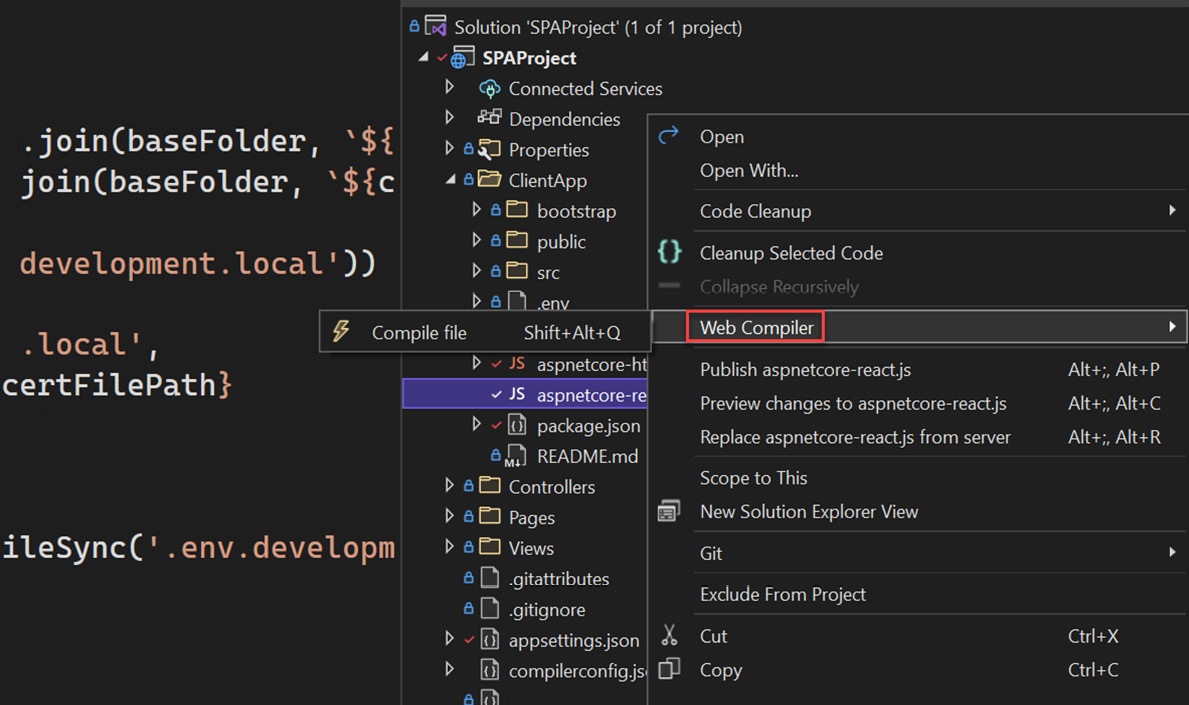Click the Copy icon in context menu
Screen dimensions: 1189x705
(669, 669)
